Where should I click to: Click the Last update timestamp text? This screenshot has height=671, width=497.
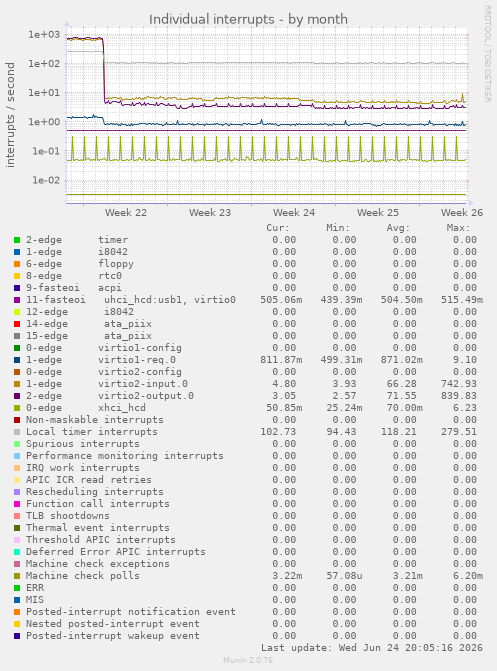click(372, 647)
